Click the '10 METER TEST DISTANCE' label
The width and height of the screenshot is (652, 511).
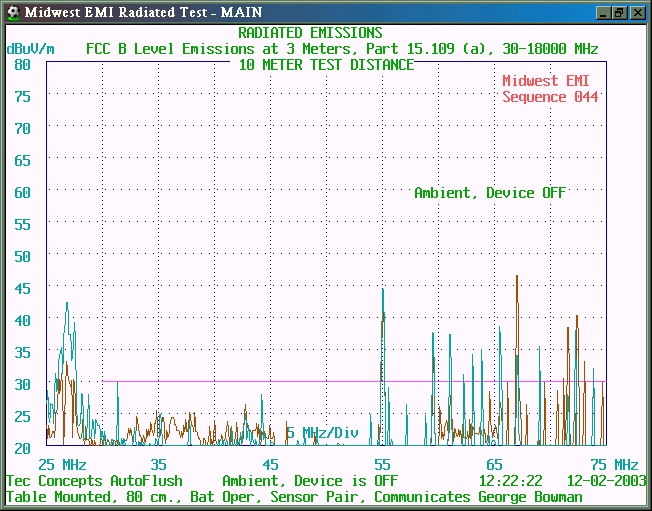(x=326, y=65)
